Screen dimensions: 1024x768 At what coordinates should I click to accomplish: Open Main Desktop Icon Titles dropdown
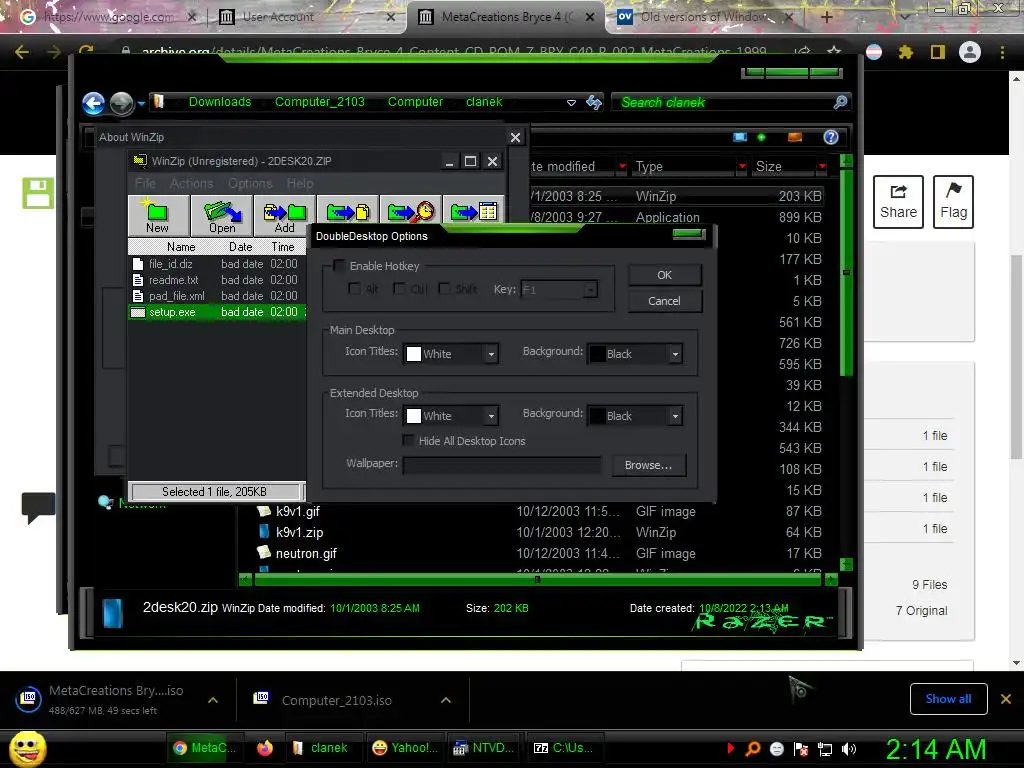pos(491,354)
